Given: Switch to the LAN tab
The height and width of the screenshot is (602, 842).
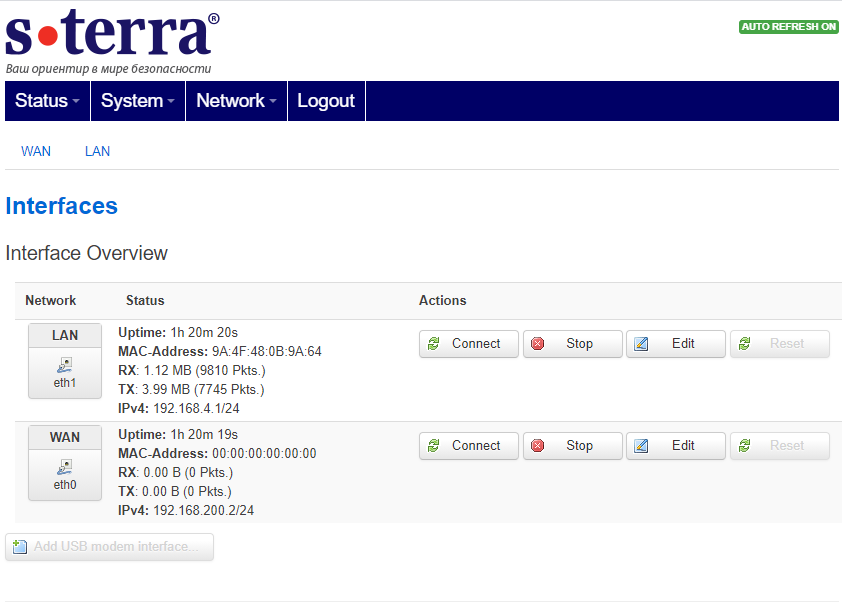Looking at the screenshot, I should 97,151.
